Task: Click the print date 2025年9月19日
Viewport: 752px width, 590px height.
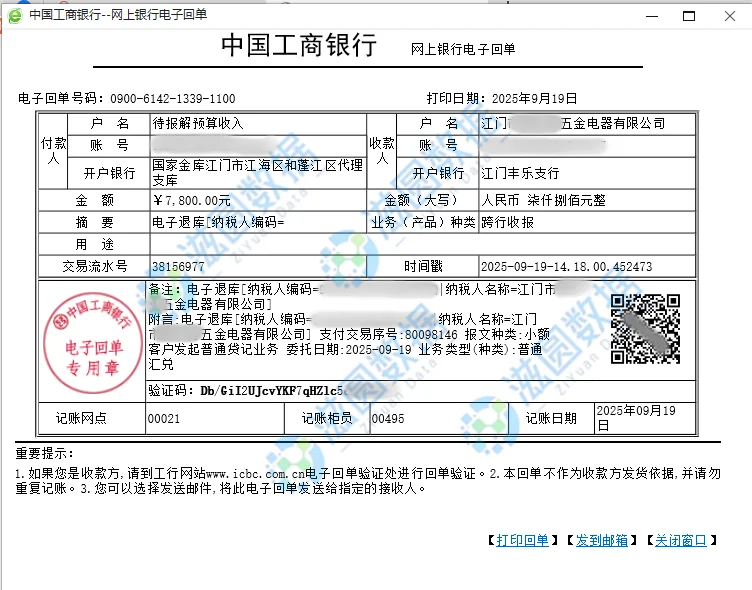Action: point(534,98)
